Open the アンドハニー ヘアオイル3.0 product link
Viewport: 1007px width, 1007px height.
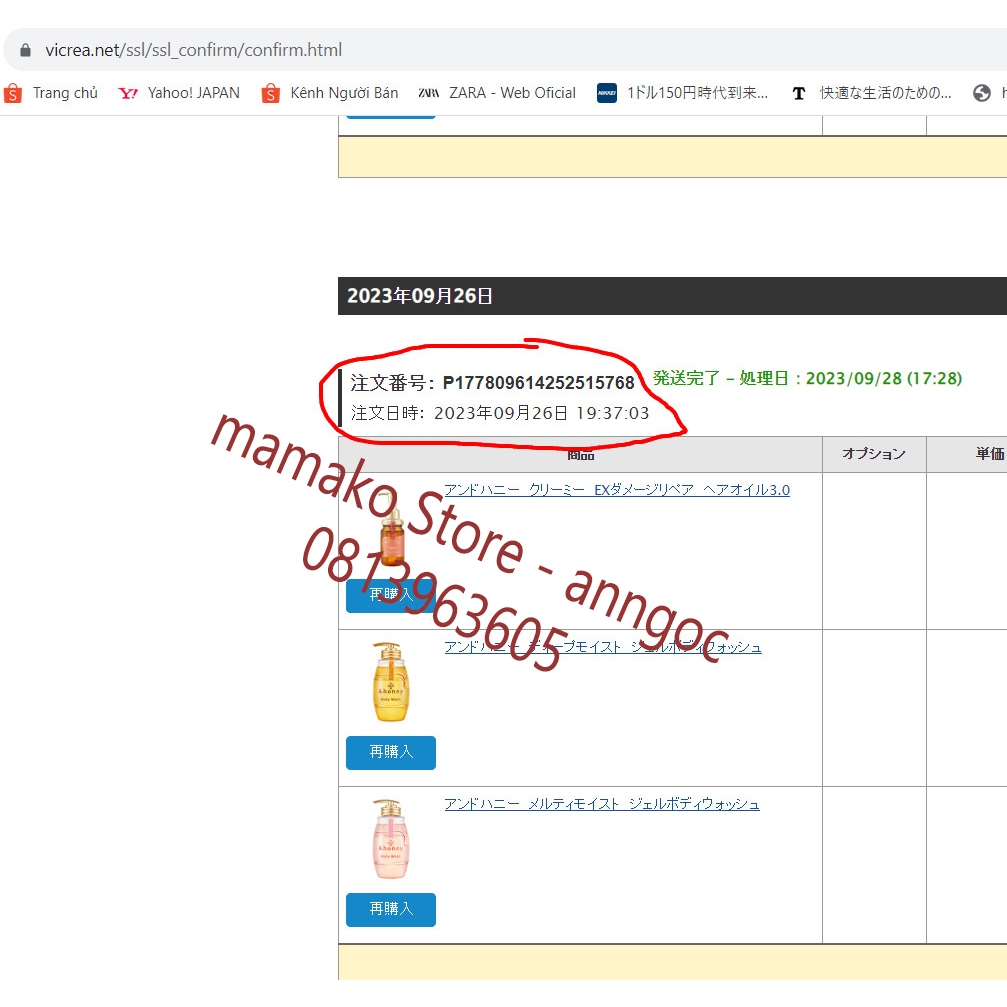click(617, 489)
